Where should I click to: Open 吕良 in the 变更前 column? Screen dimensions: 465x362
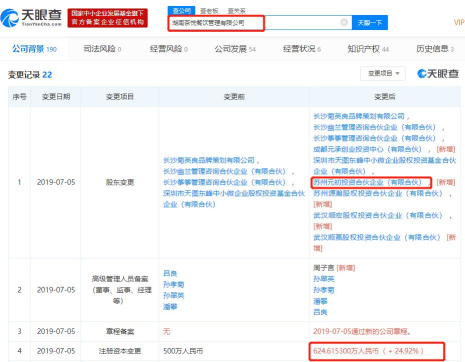[x=170, y=273]
